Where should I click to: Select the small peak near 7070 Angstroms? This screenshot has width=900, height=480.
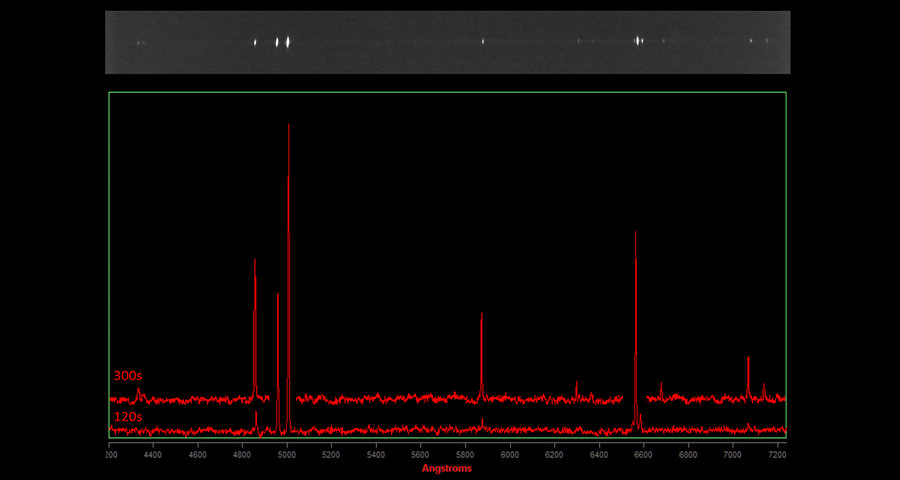pos(748,358)
